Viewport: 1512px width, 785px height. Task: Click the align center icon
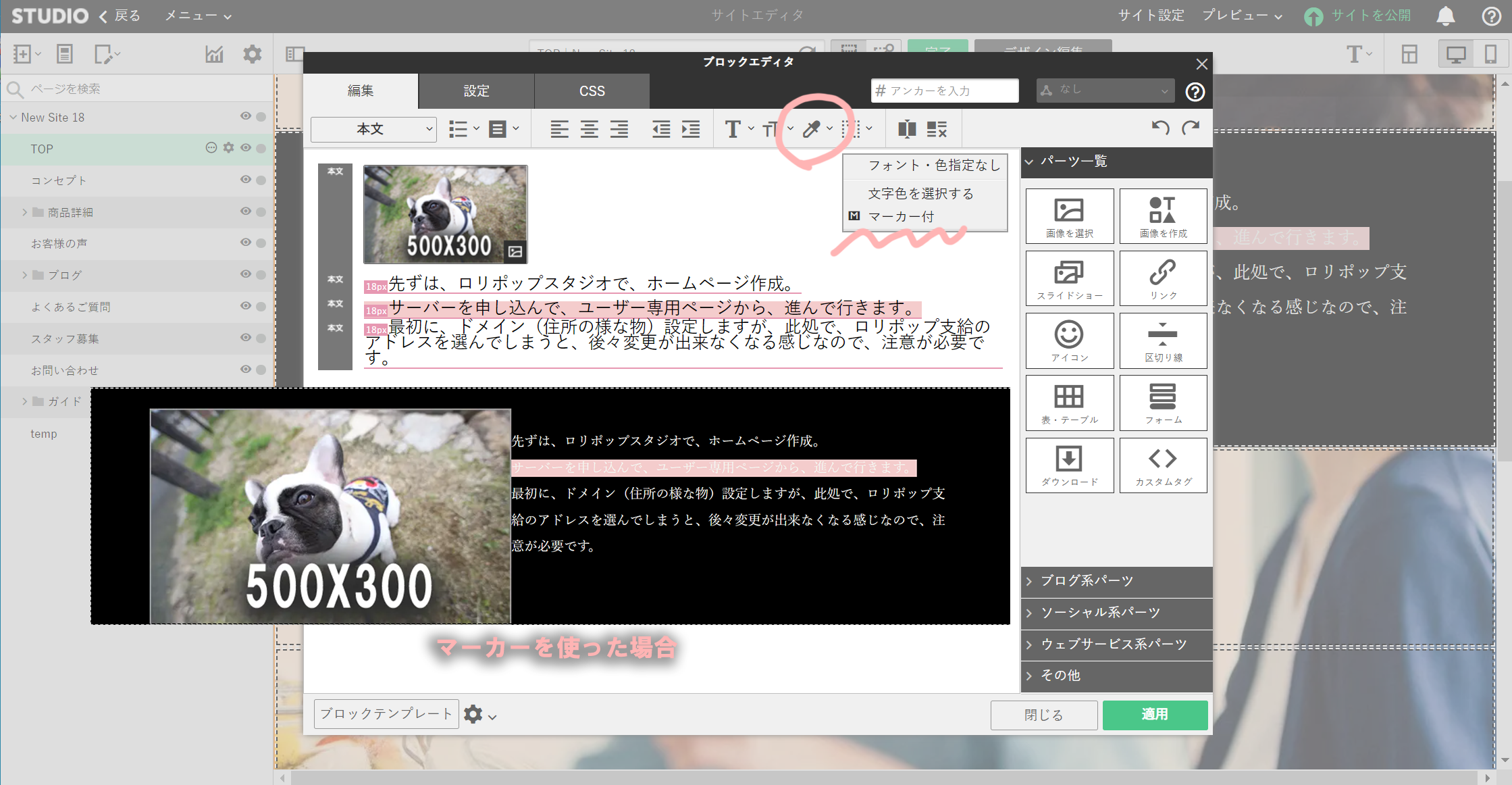point(589,129)
